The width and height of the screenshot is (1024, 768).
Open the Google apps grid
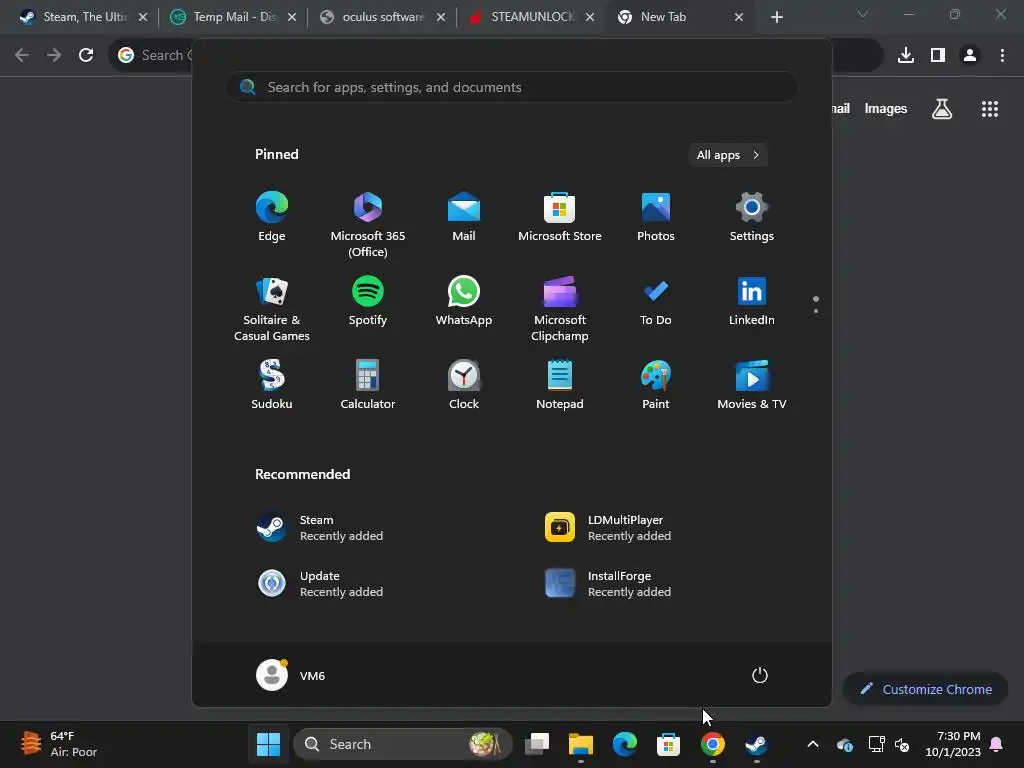point(990,109)
